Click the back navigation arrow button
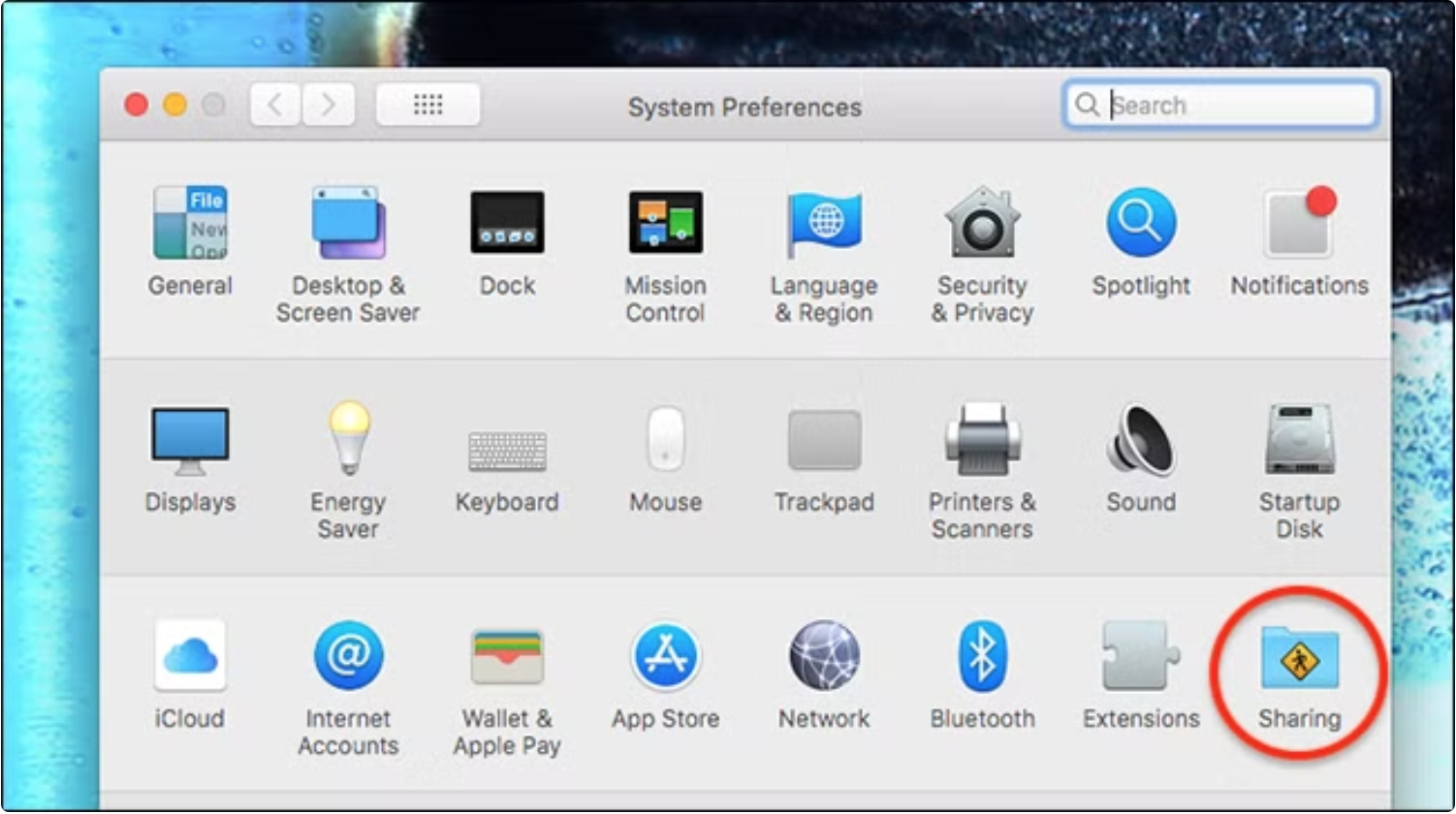Viewport: 1456px width, 814px height. coord(275,105)
